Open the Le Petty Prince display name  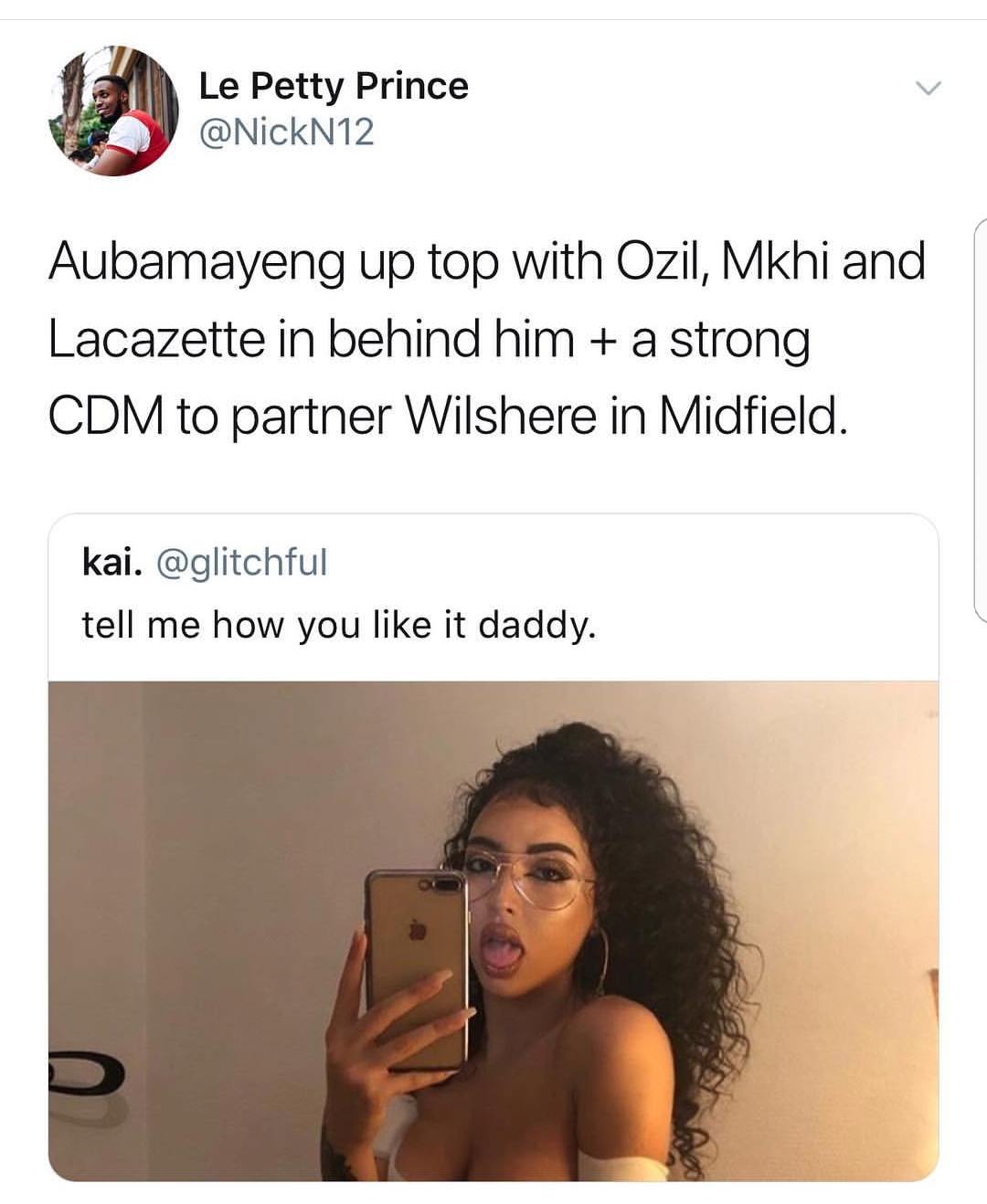[x=333, y=86]
